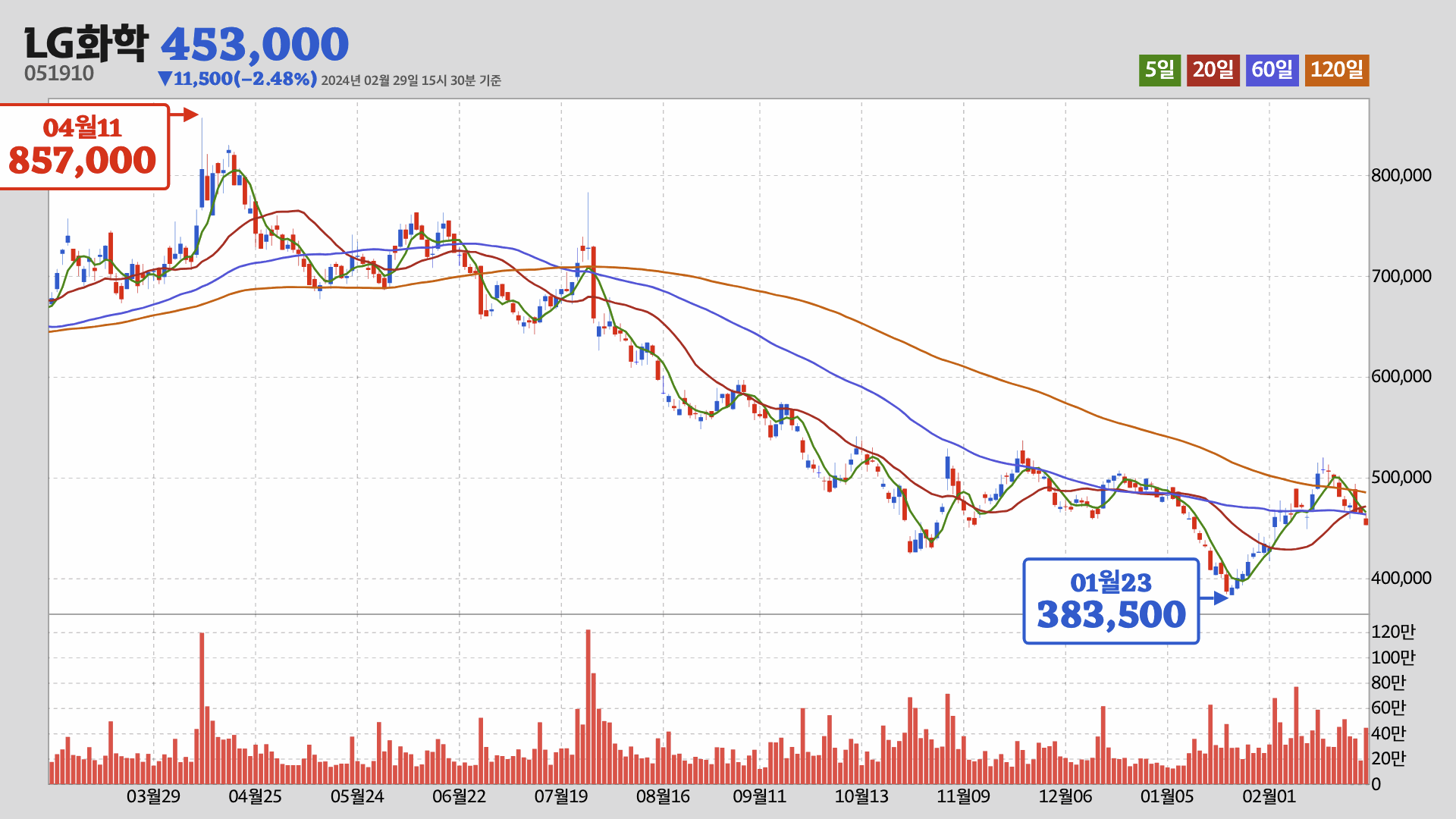The width and height of the screenshot is (1456, 819).
Task: Click the 600,000 price axis label
Action: click(x=1401, y=377)
